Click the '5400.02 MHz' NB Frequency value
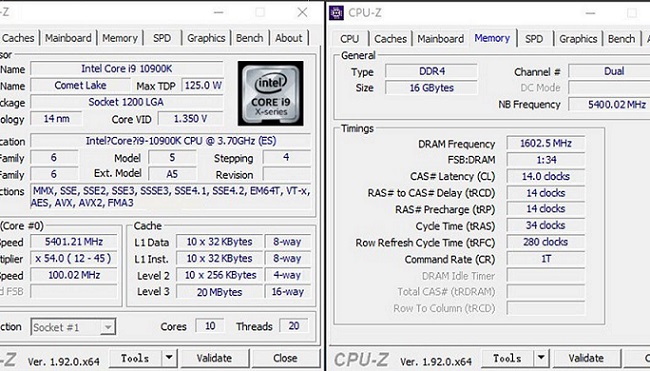 609,104
